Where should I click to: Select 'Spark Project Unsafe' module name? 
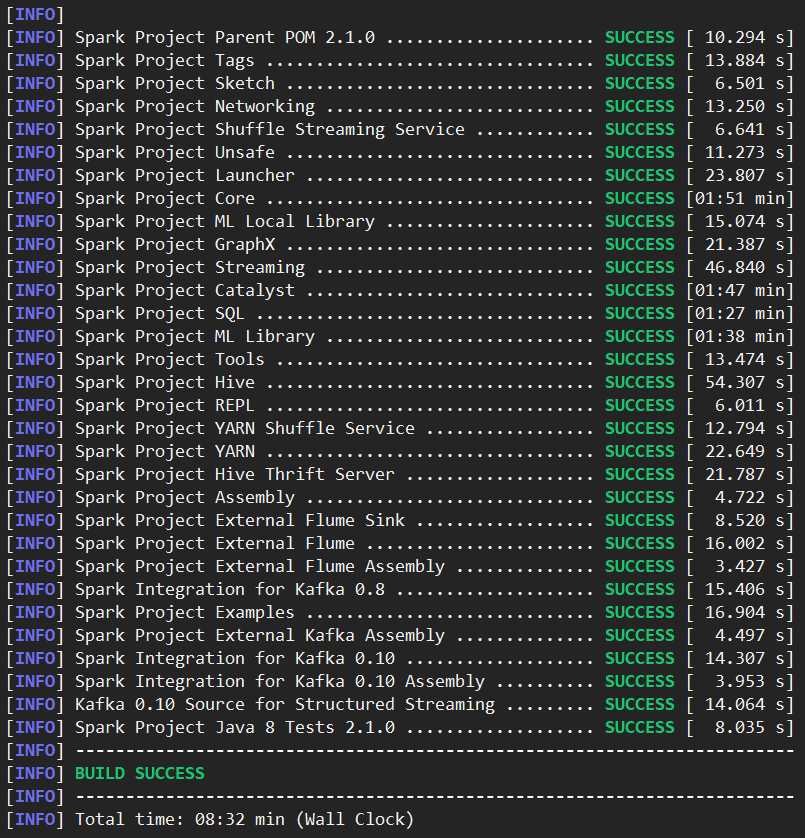pos(174,153)
